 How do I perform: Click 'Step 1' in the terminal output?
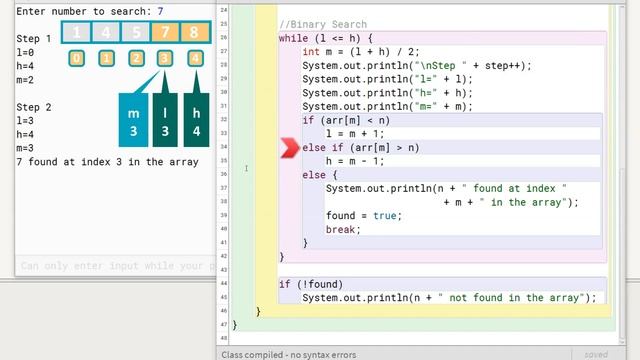point(34,39)
